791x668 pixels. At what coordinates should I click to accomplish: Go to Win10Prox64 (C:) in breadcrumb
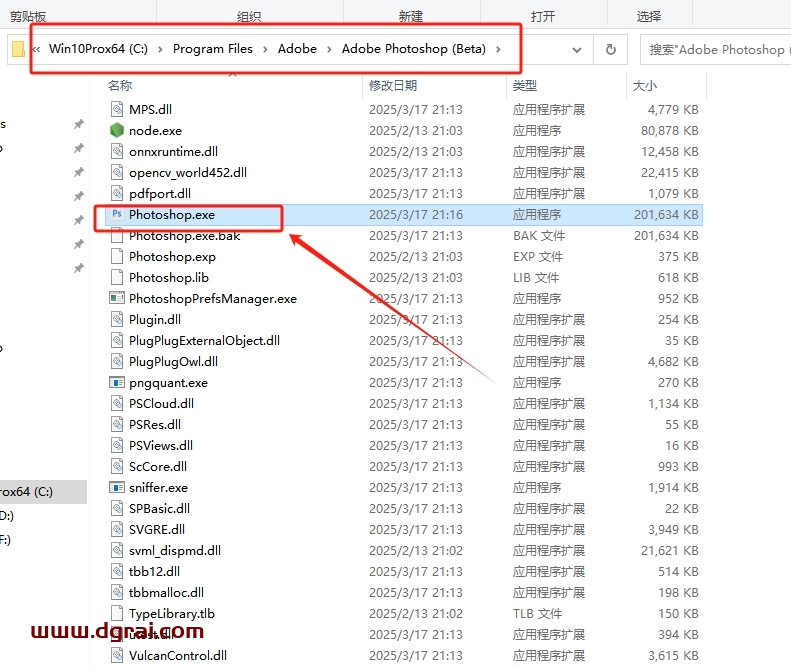(x=98, y=49)
